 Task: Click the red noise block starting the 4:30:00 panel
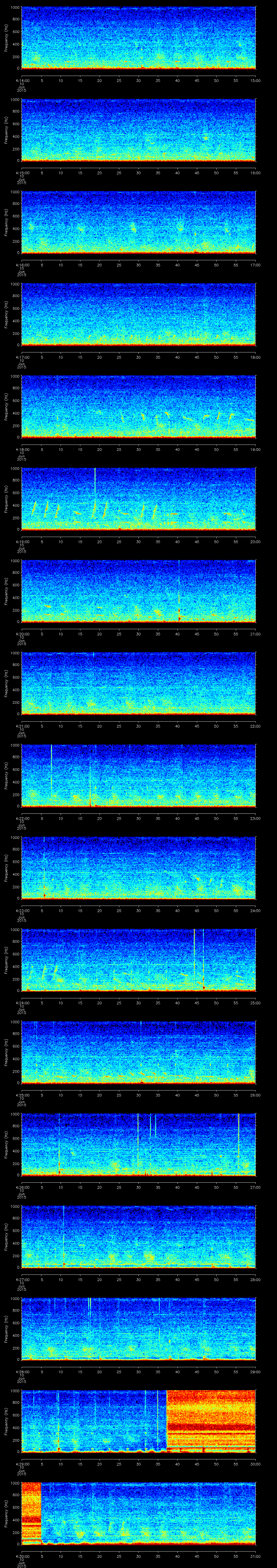tap(31, 1514)
